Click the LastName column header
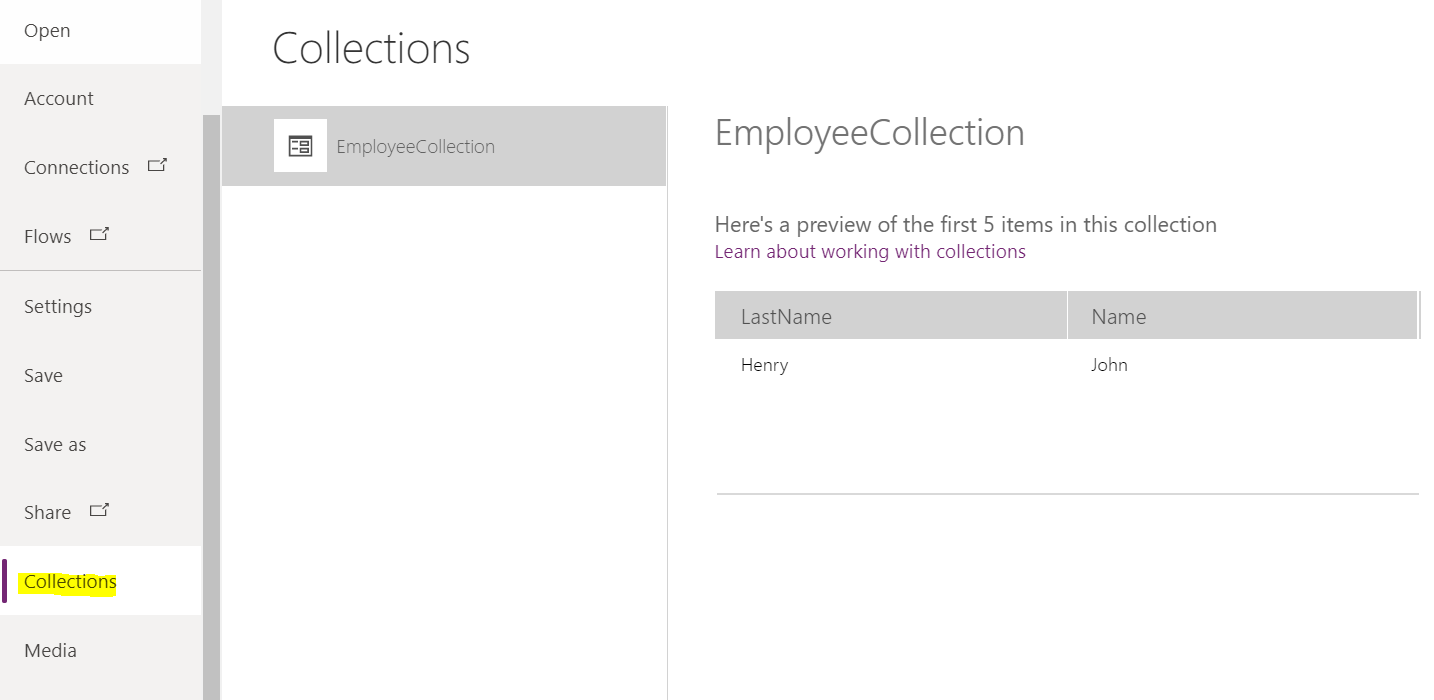Screen dimensions: 1434x700 point(786,315)
